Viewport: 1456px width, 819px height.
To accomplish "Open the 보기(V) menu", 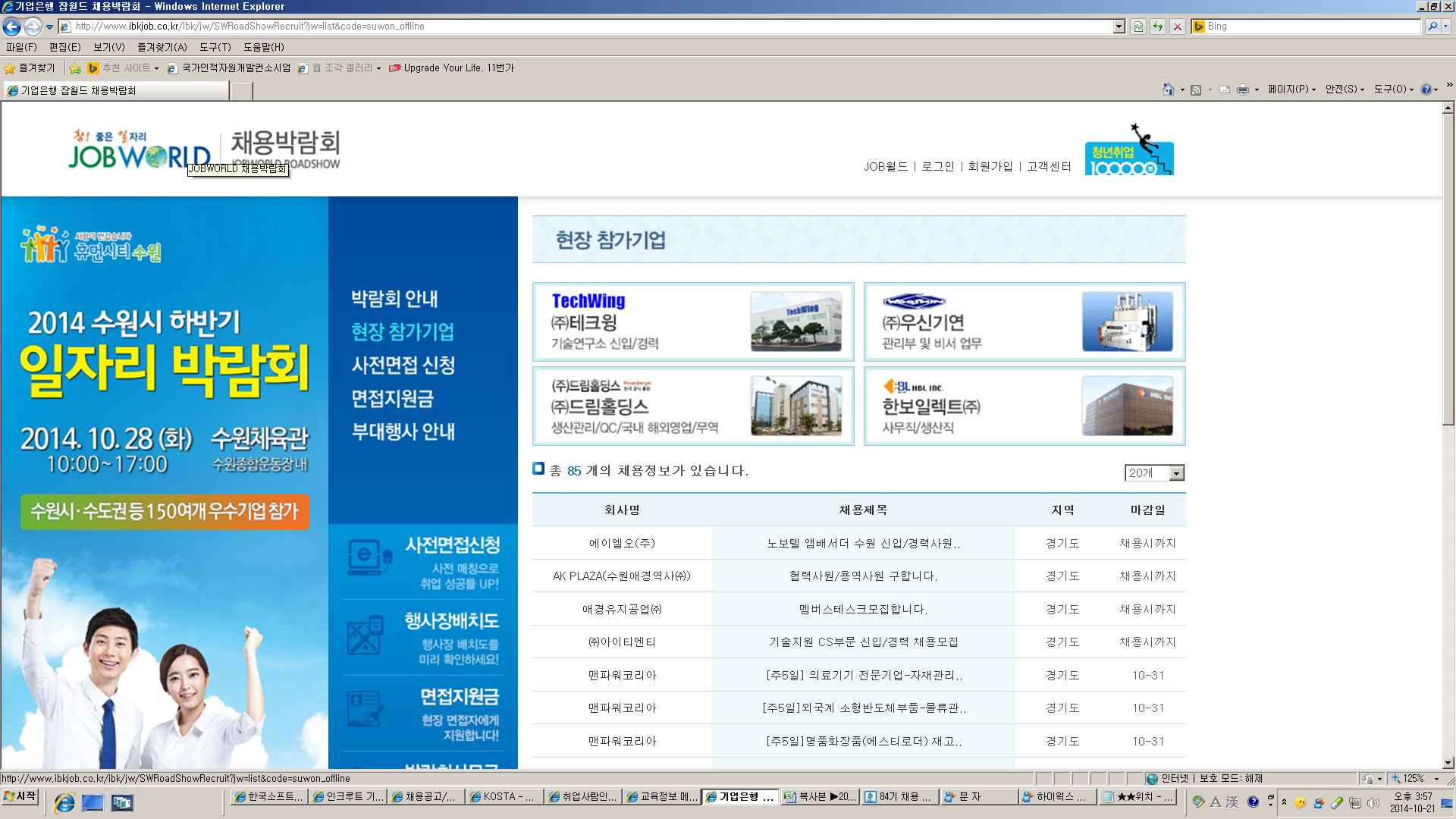I will click(x=109, y=47).
